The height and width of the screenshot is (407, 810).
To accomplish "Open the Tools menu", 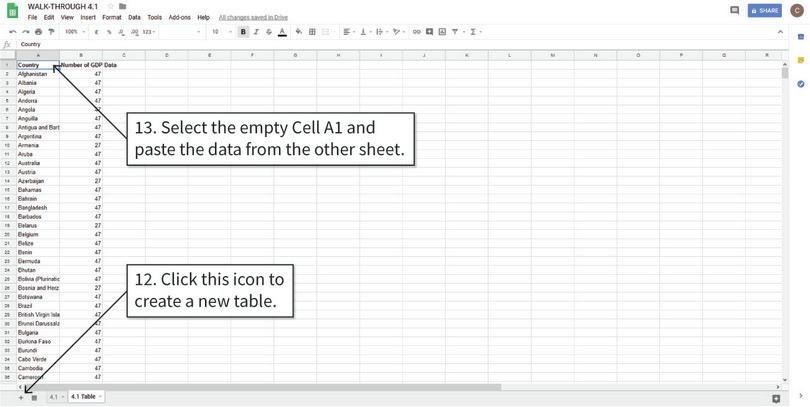I will (x=154, y=18).
